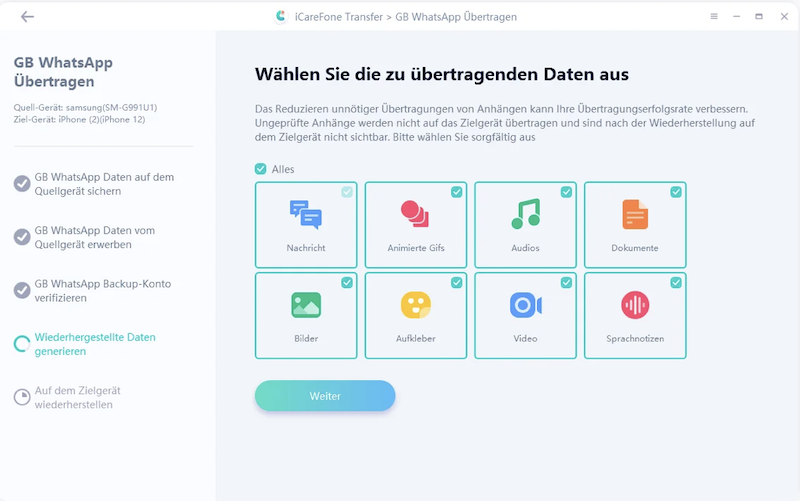Click the Animierte Gifs label
Screen dimensions: 800x501
coord(416,248)
